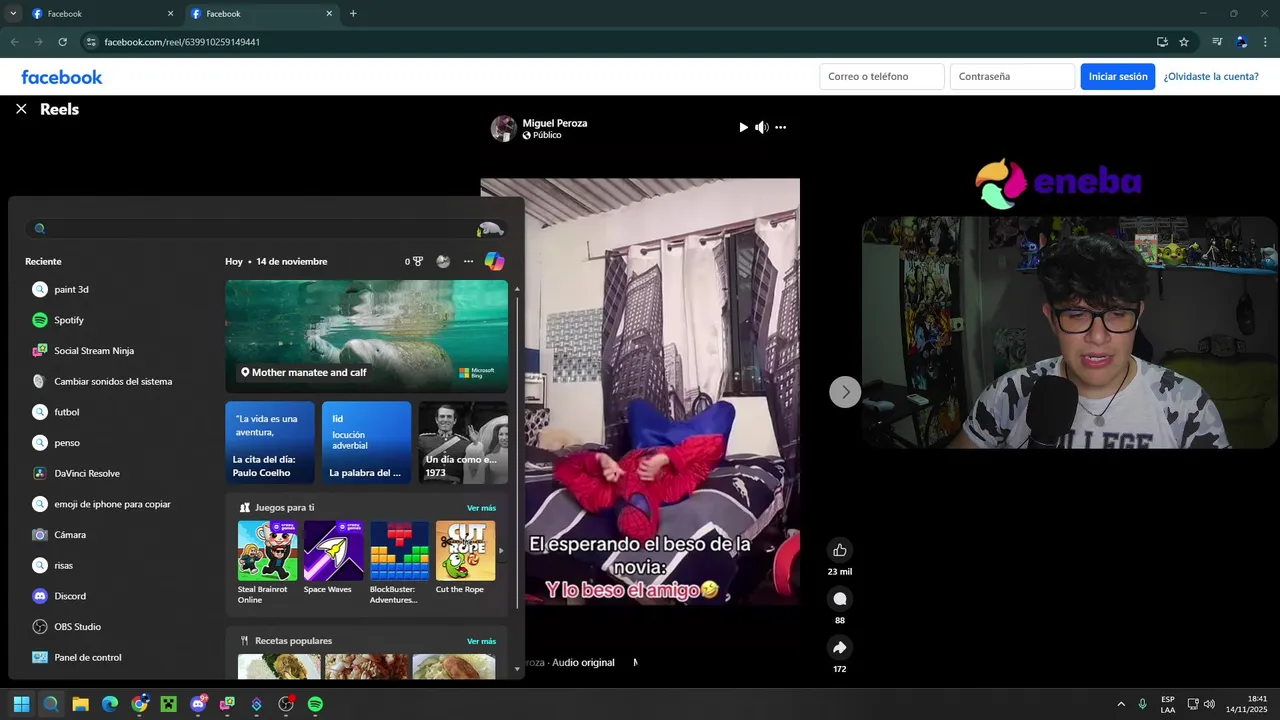The height and width of the screenshot is (720, 1280).
Task: Open Copilot icon in search panel
Action: [494, 261]
